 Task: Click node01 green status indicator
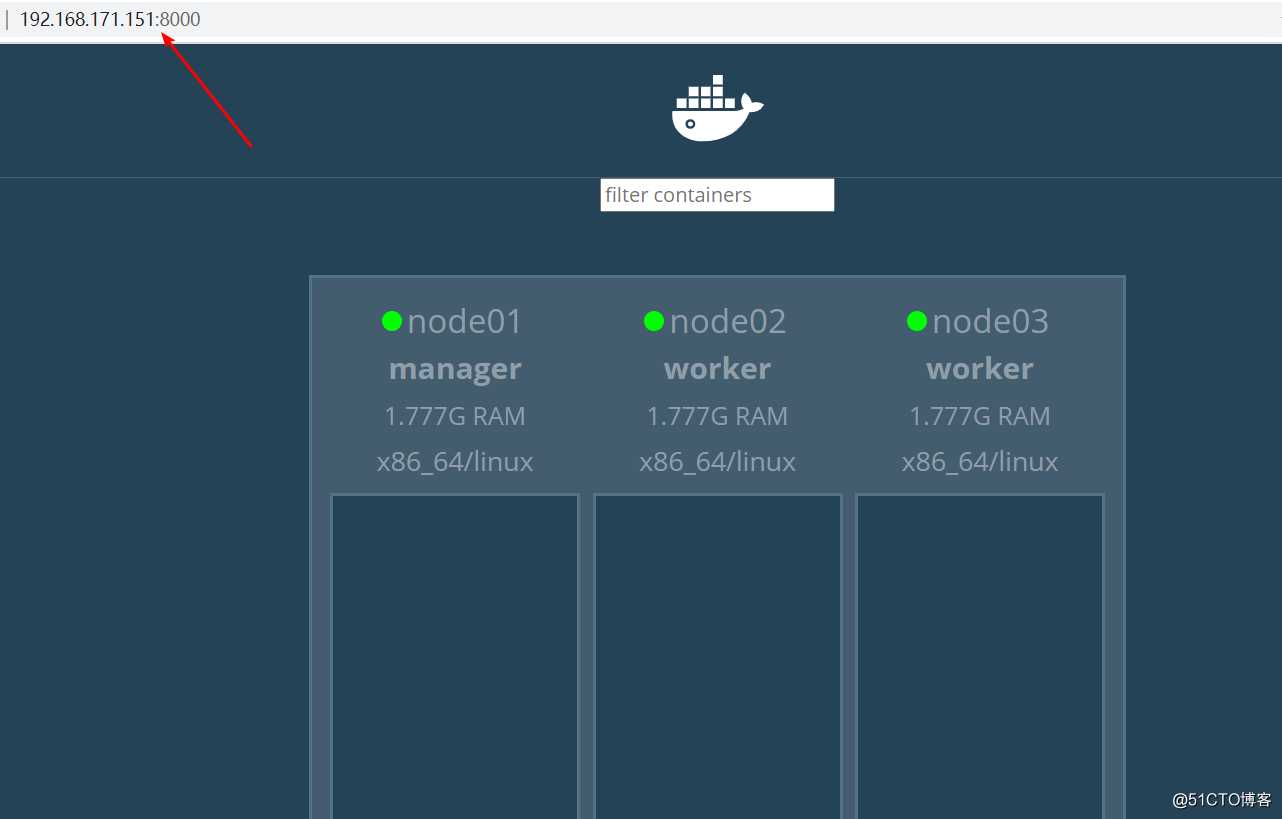(392, 321)
